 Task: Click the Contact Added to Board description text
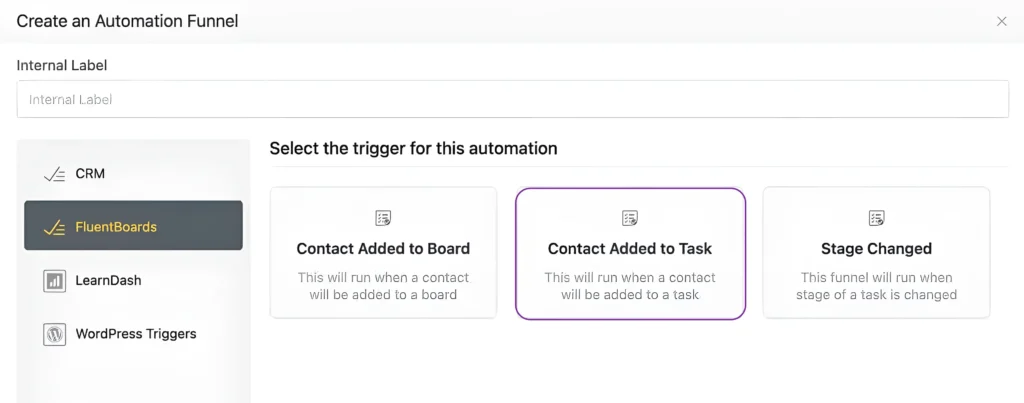point(383,286)
